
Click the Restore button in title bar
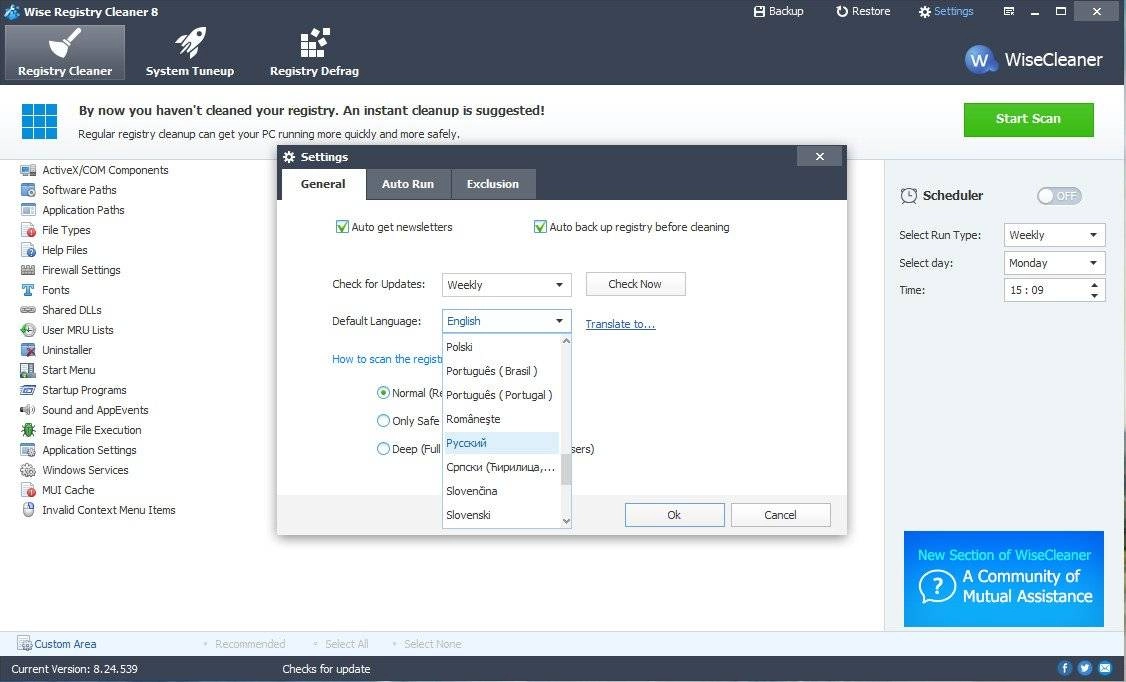(x=863, y=11)
